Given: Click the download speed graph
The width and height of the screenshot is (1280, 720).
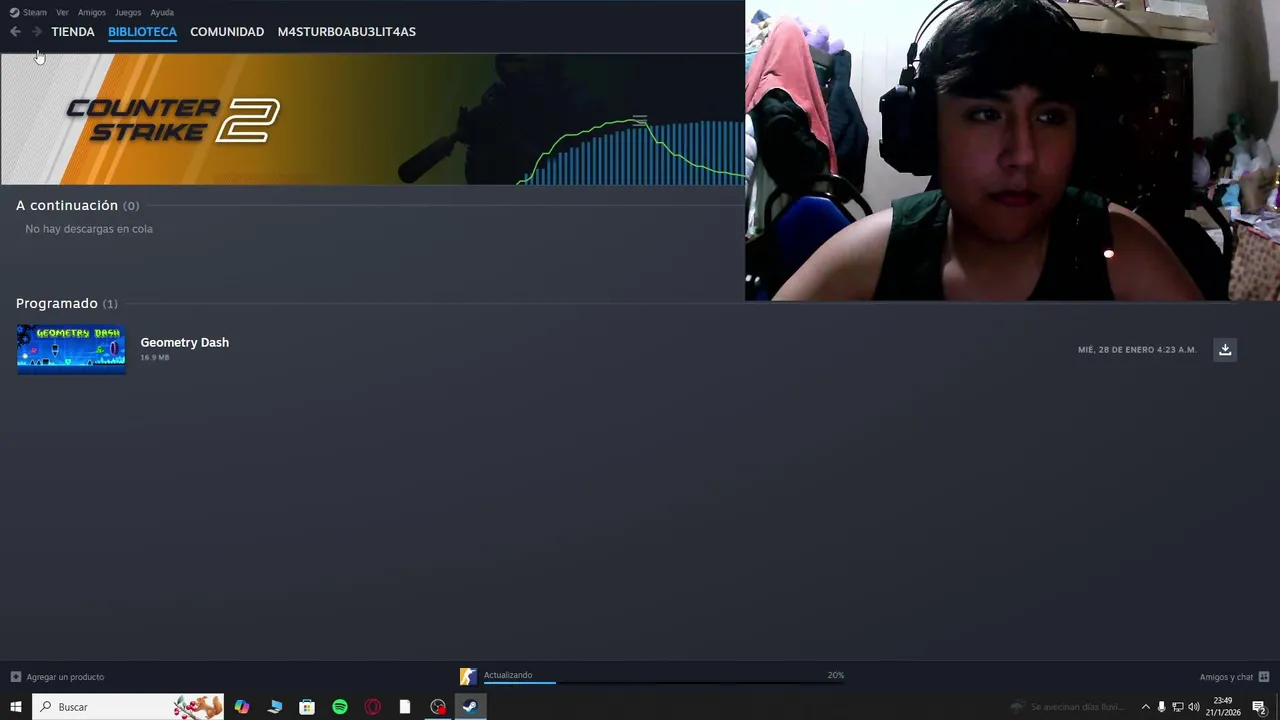Looking at the screenshot, I should (x=632, y=151).
